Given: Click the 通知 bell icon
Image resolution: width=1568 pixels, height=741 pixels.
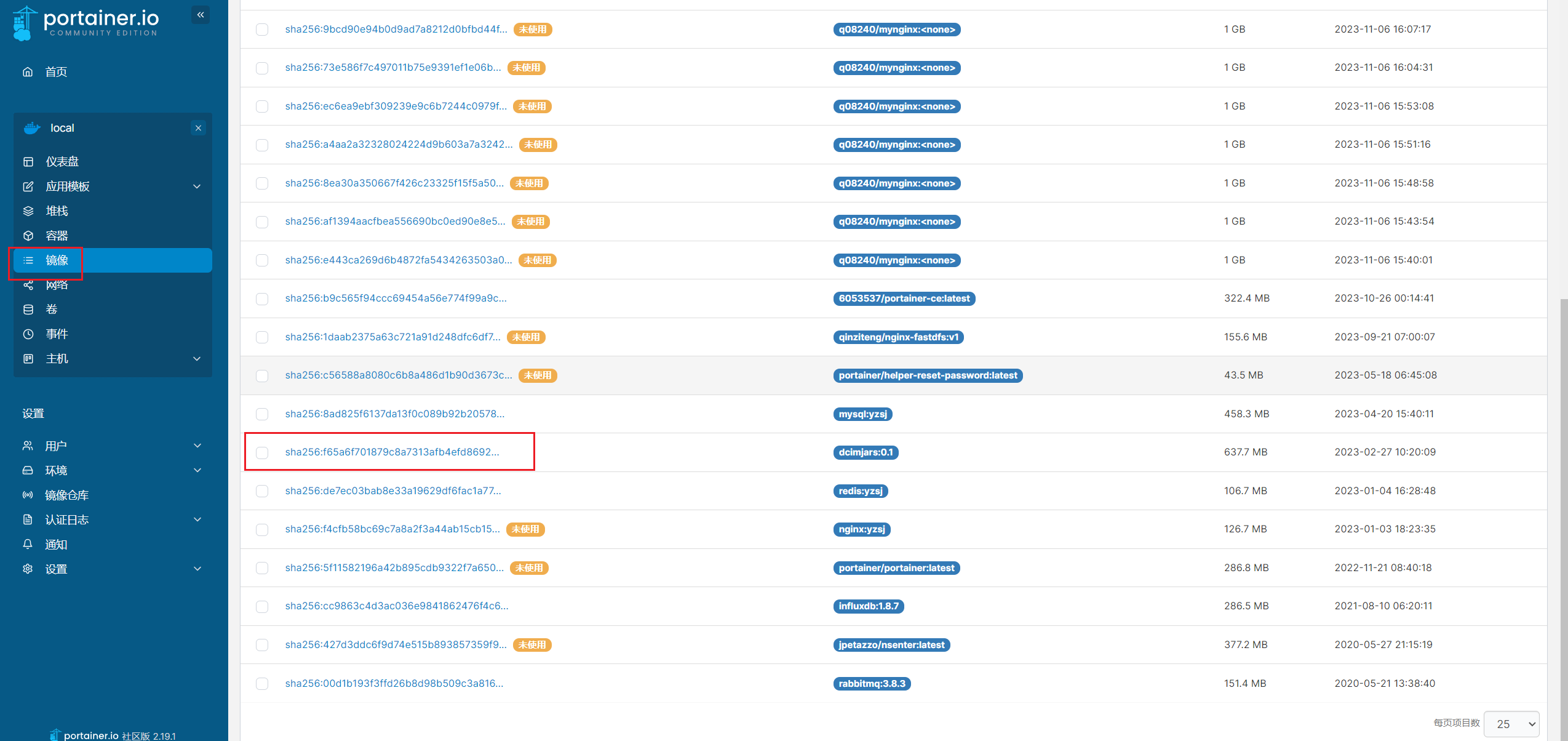Looking at the screenshot, I should click(x=28, y=544).
